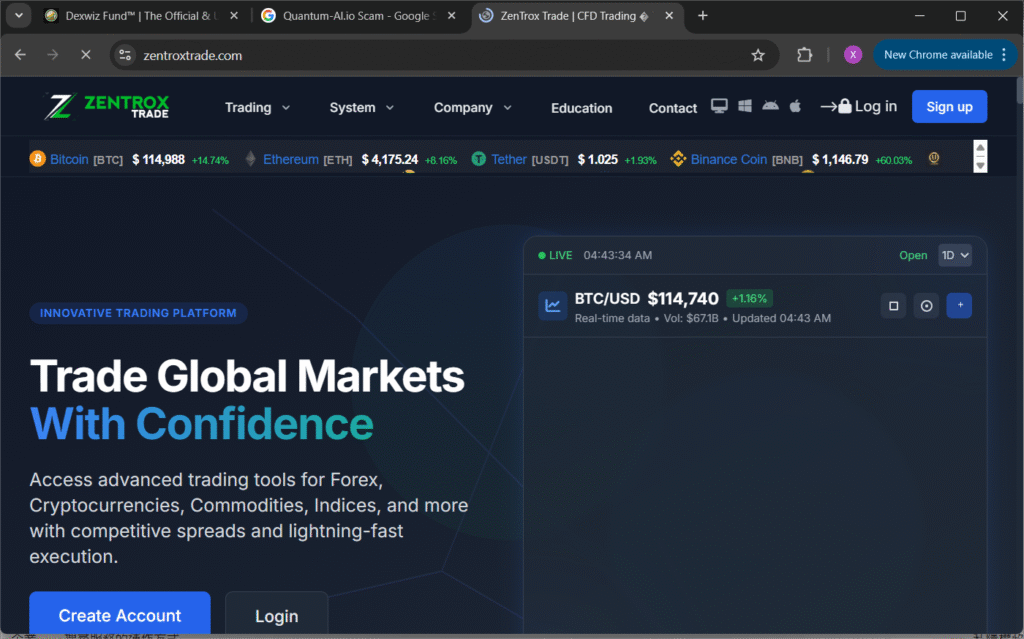The height and width of the screenshot is (639, 1024).
Task: Toggle the target record chart control
Action: (926, 306)
